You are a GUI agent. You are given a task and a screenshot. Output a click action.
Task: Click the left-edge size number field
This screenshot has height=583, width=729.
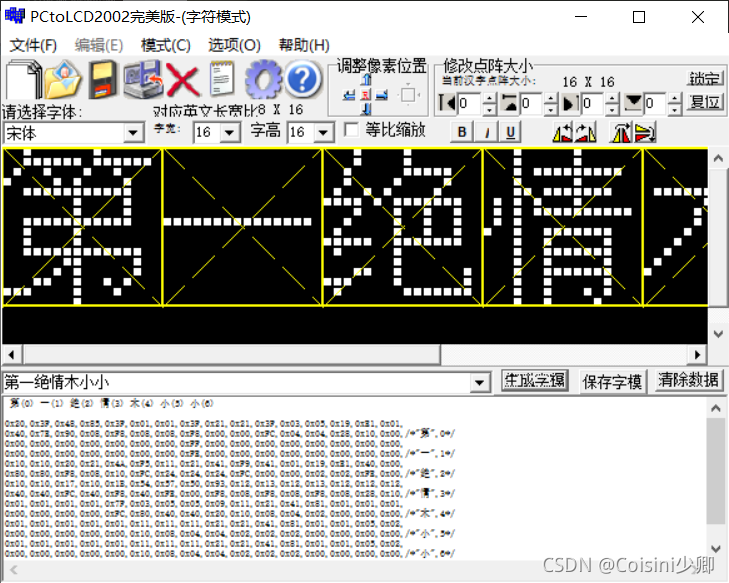(470, 103)
